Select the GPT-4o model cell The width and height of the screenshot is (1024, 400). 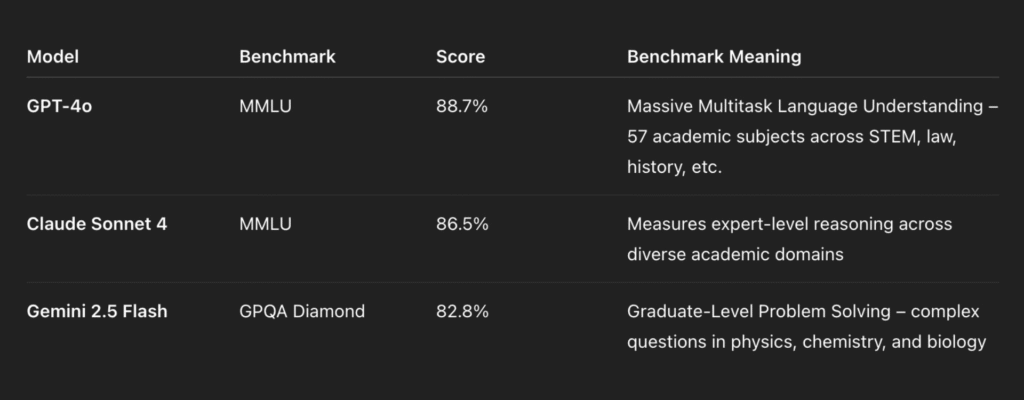click(x=59, y=106)
